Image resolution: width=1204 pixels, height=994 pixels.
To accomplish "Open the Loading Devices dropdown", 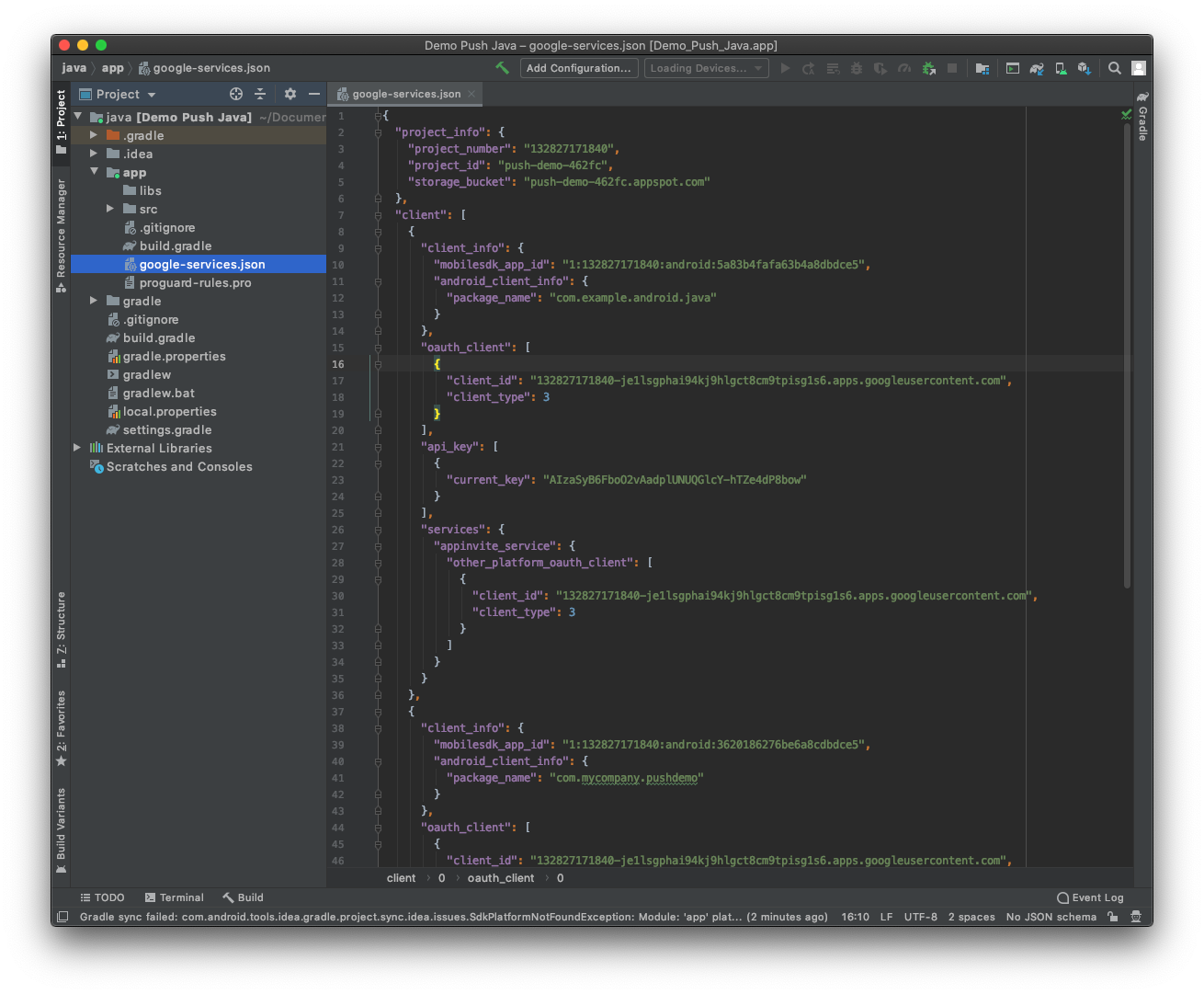I will point(706,68).
